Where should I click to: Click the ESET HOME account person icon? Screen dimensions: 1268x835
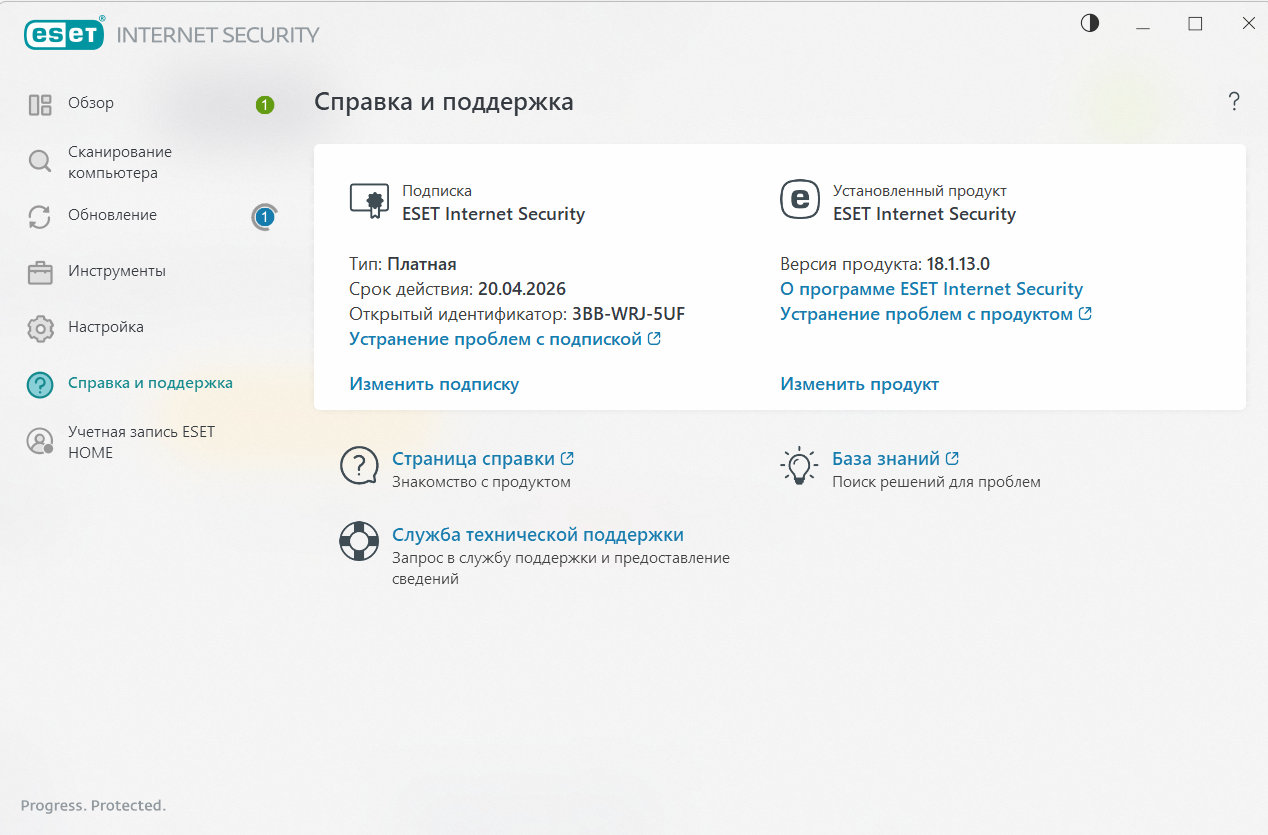[40, 441]
